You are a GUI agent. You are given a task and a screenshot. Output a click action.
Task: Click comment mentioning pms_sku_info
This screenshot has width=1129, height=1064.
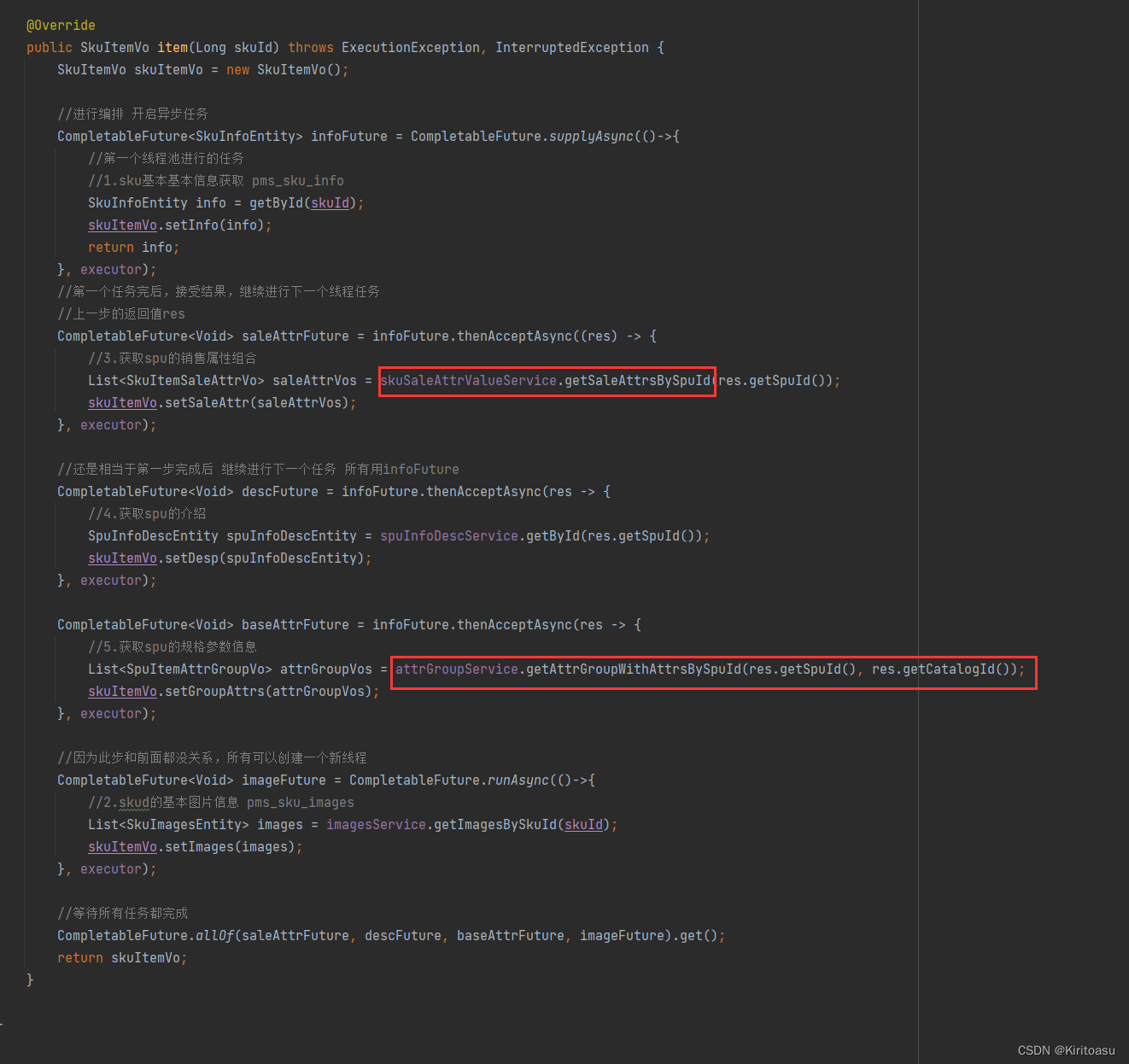216,181
